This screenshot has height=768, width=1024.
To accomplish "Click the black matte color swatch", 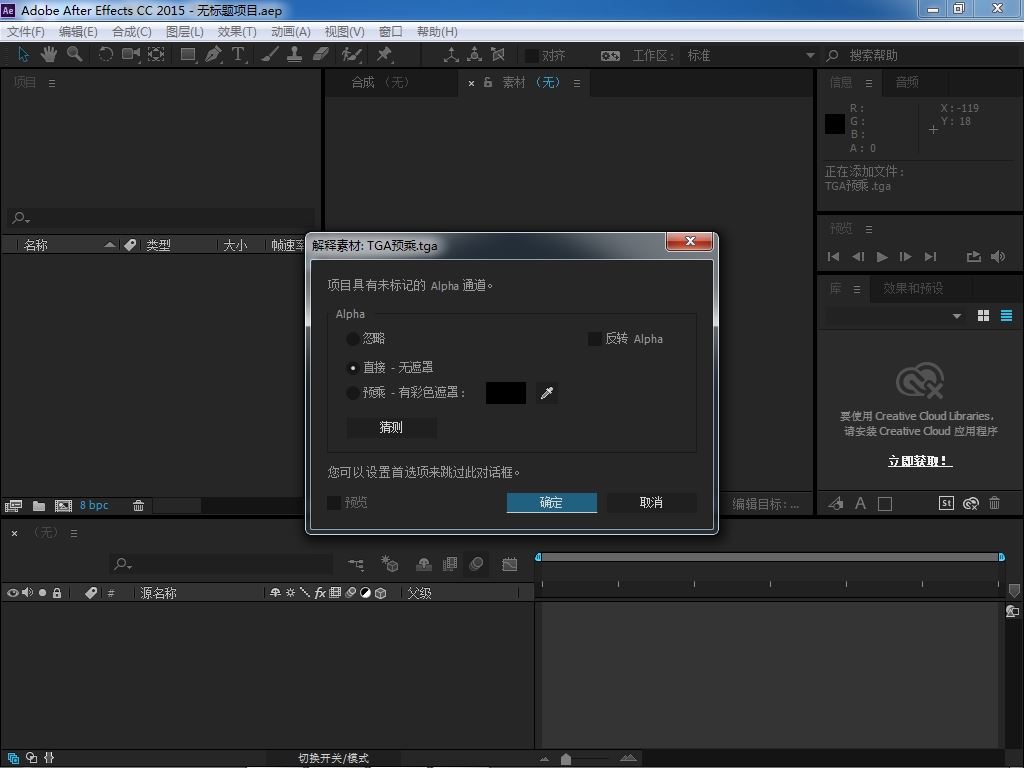I will tap(505, 392).
